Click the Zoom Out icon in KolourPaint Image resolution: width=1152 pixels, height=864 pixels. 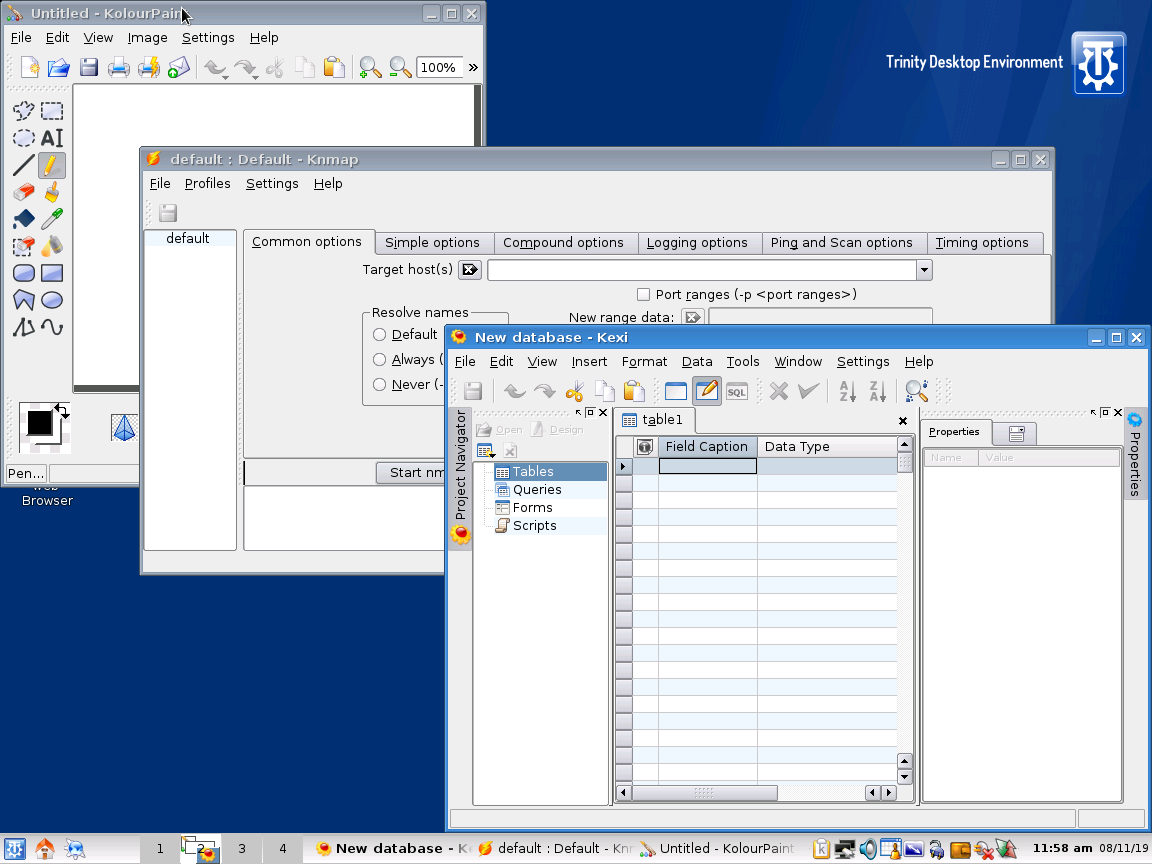point(400,68)
